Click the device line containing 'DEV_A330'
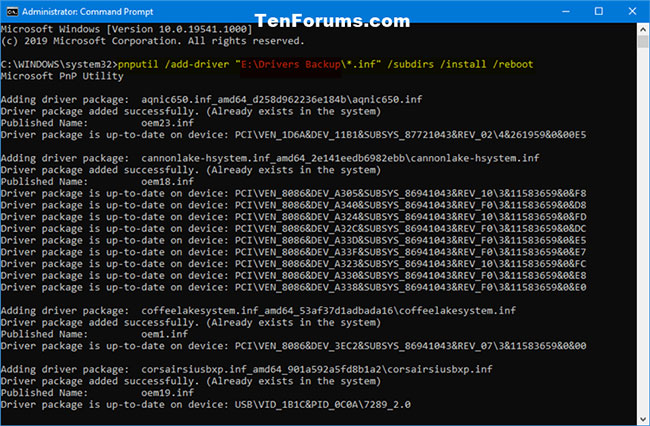Image resolution: width=650 pixels, height=426 pixels. click(x=293, y=276)
